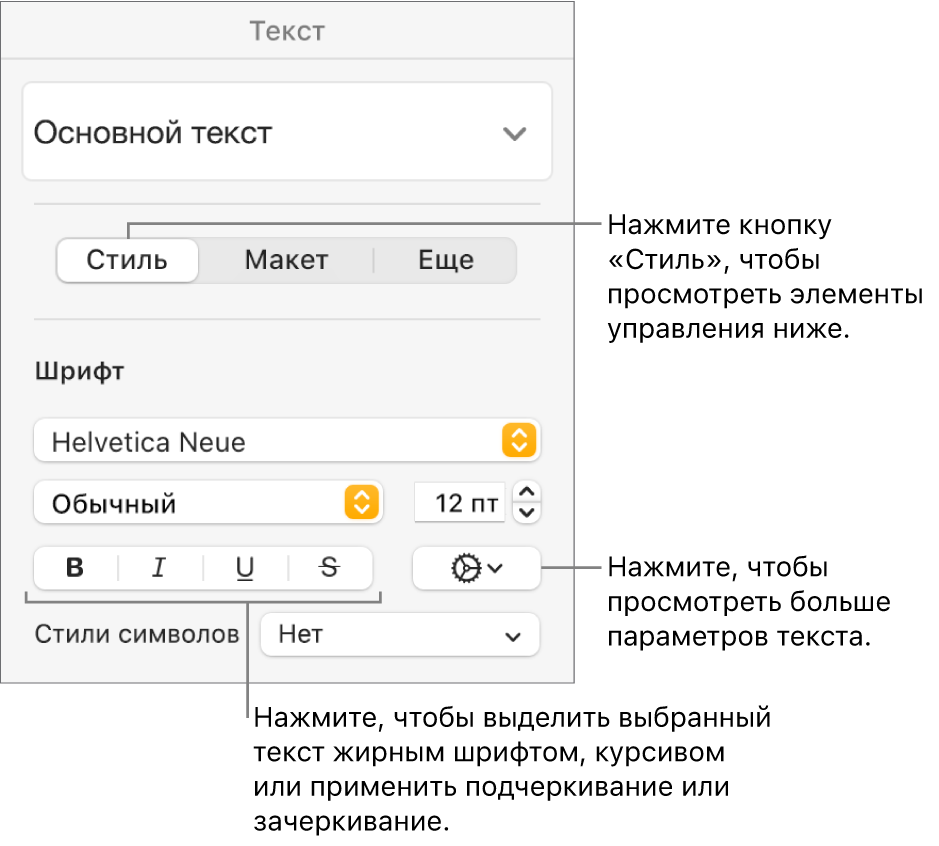Increase font size with the up arrow
The height and width of the screenshot is (846, 939).
(529, 491)
